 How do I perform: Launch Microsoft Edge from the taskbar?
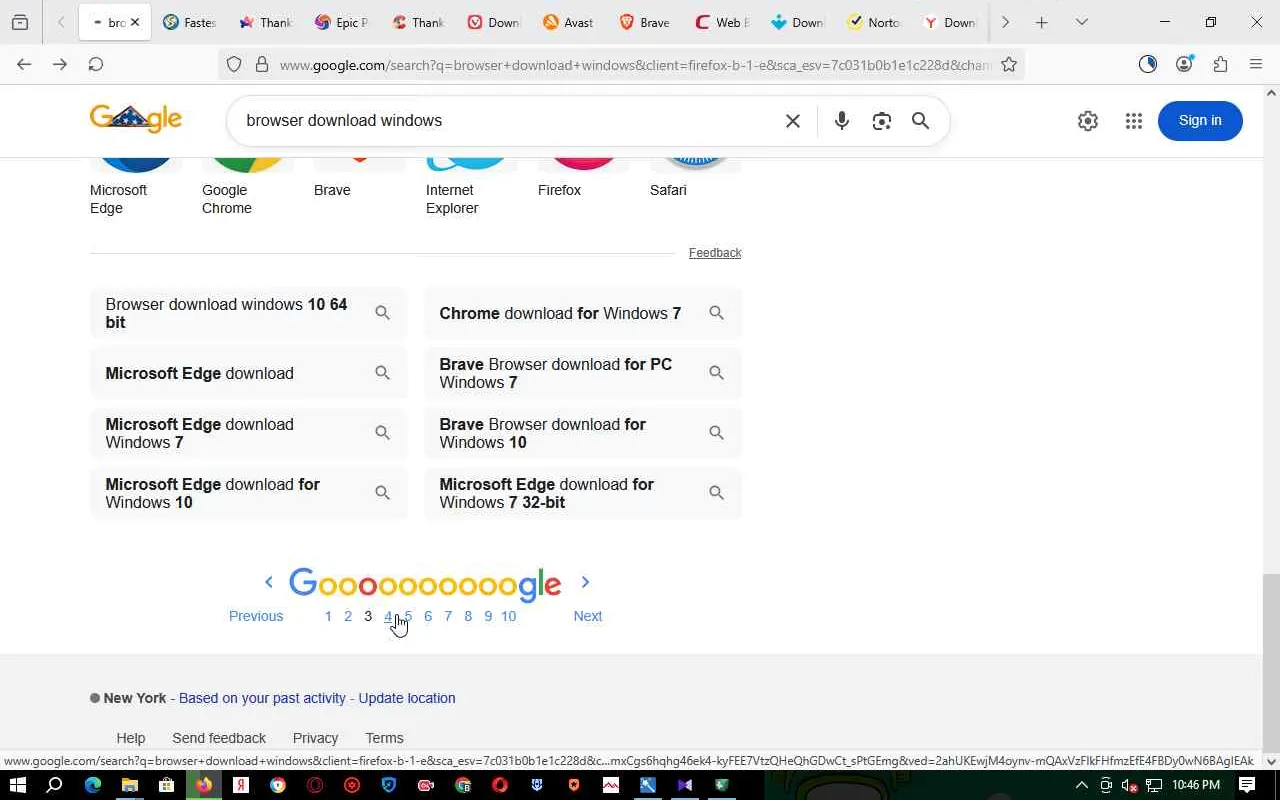[x=93, y=785]
